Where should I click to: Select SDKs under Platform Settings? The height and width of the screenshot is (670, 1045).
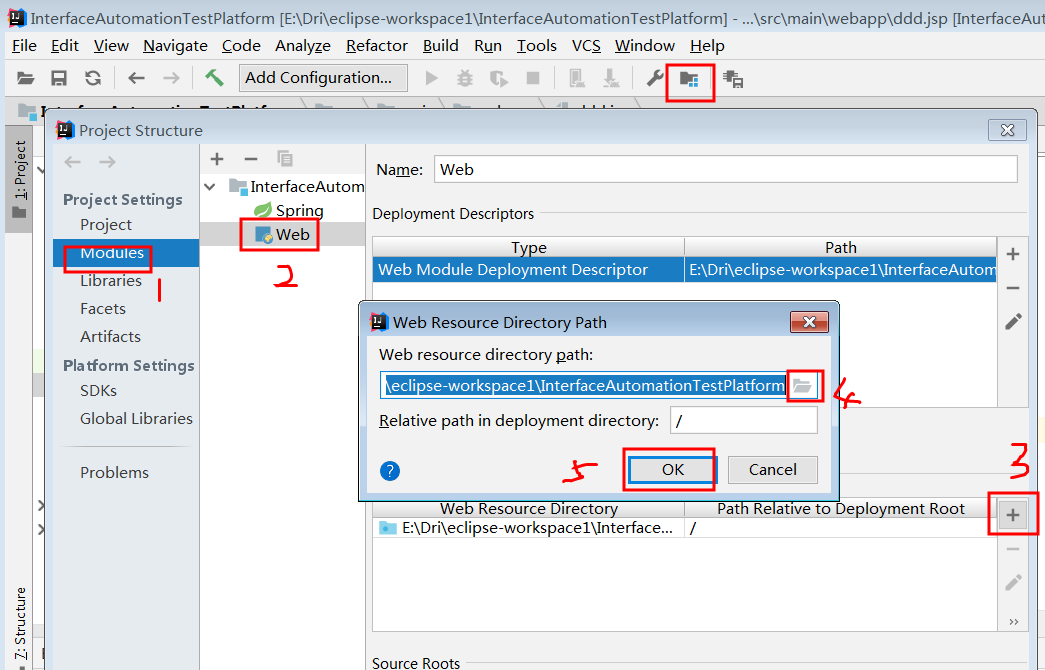[x=98, y=391]
